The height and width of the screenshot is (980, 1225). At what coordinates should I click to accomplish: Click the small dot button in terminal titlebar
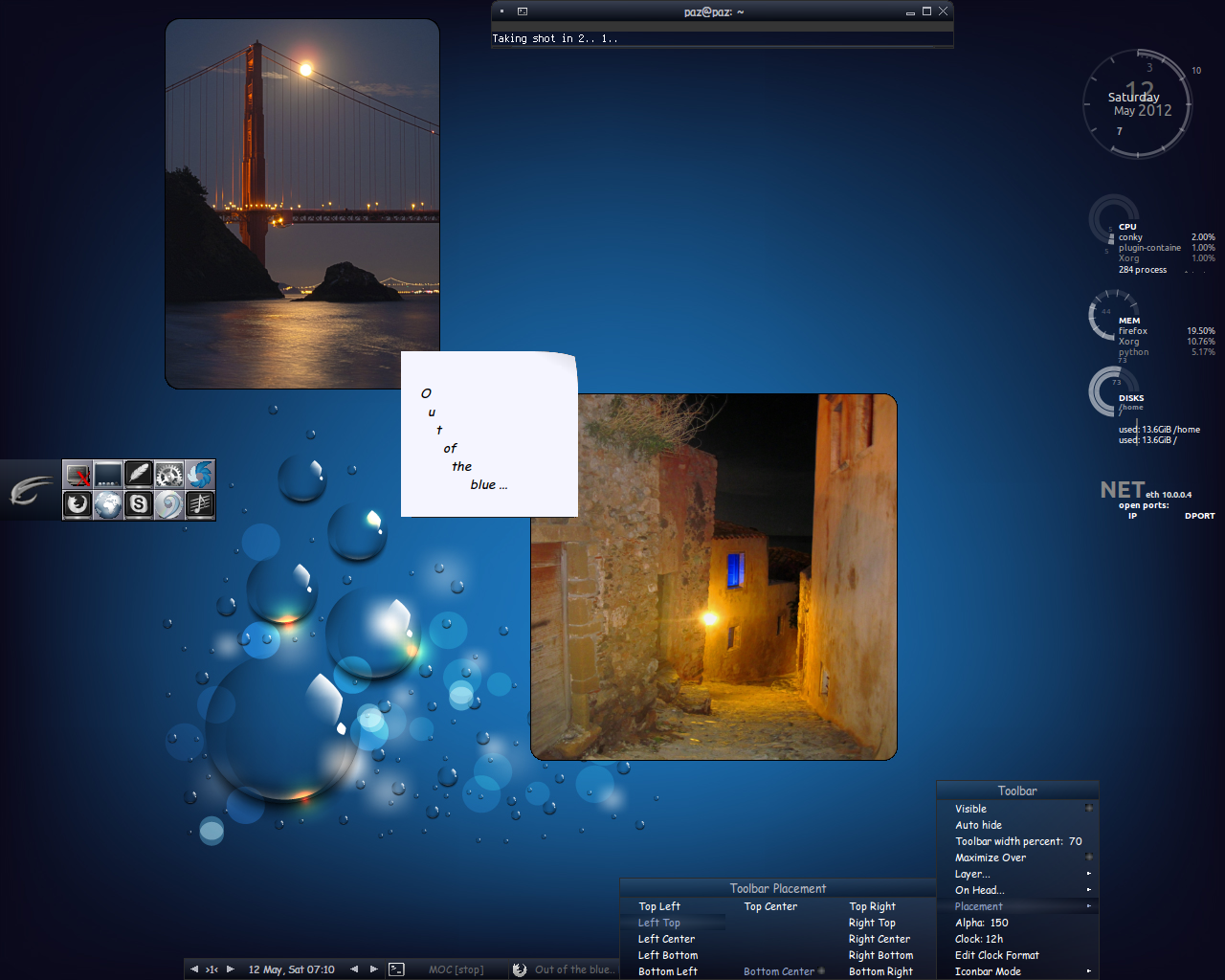click(501, 11)
